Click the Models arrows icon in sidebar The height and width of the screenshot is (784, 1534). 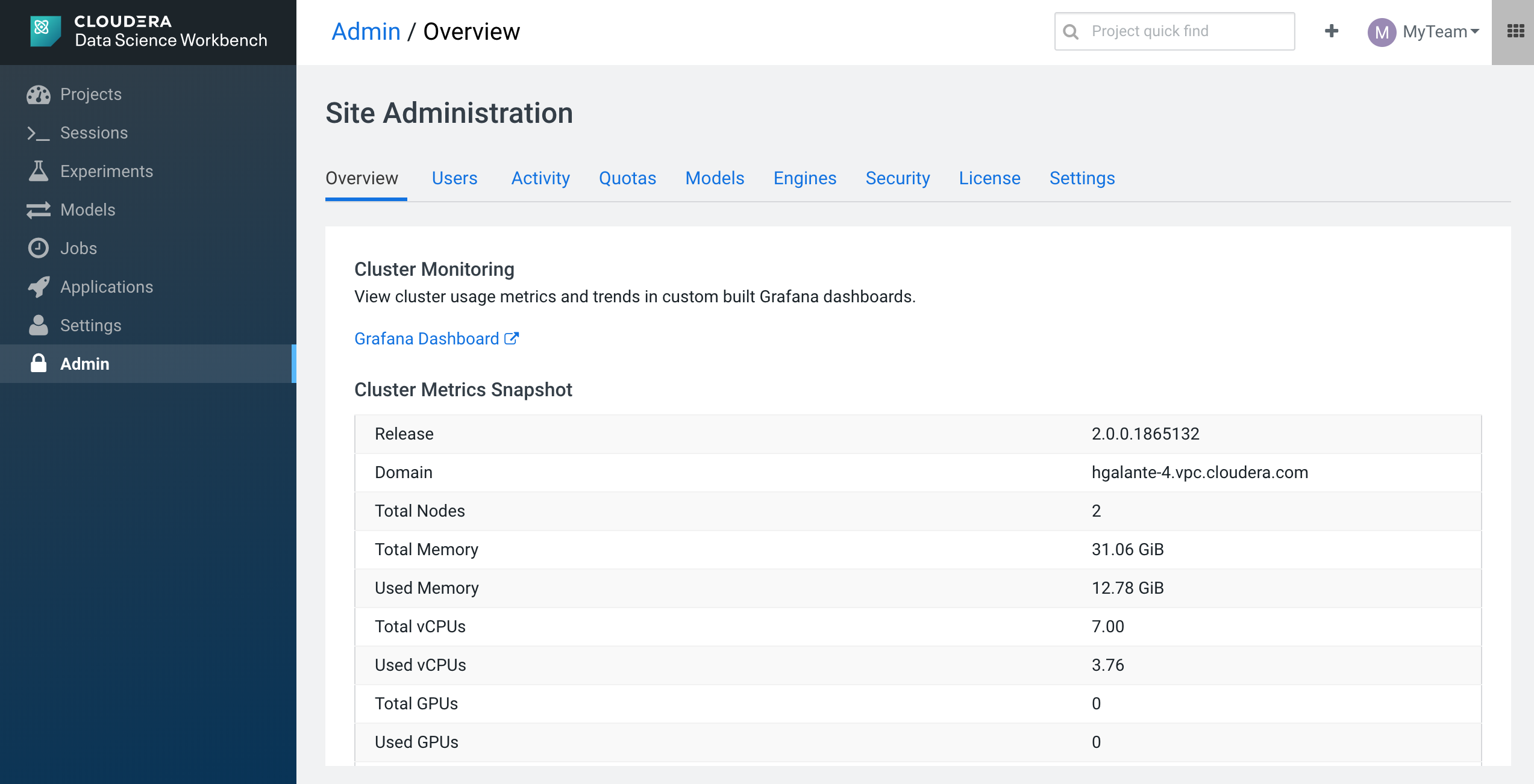click(x=39, y=210)
